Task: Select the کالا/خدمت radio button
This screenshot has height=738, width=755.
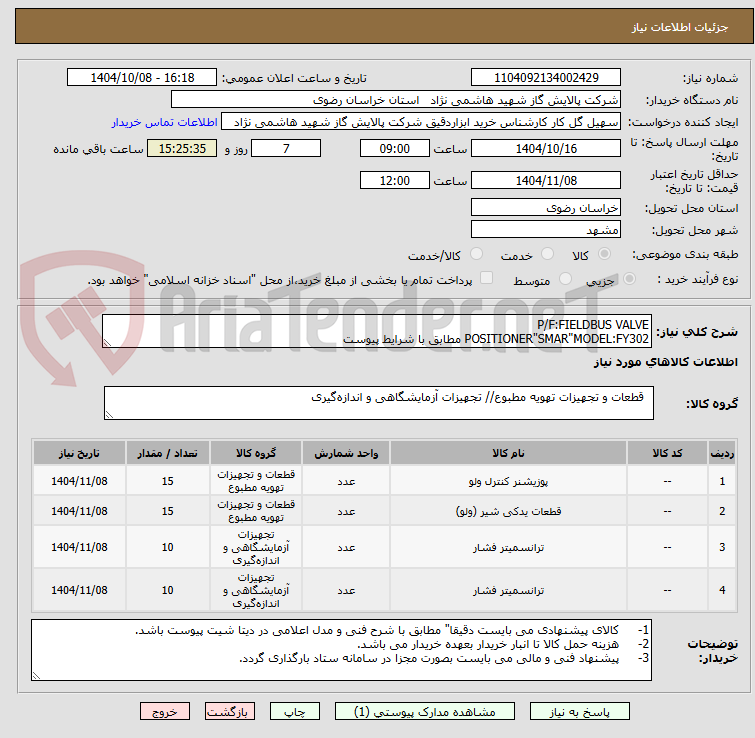Action: click(476, 254)
